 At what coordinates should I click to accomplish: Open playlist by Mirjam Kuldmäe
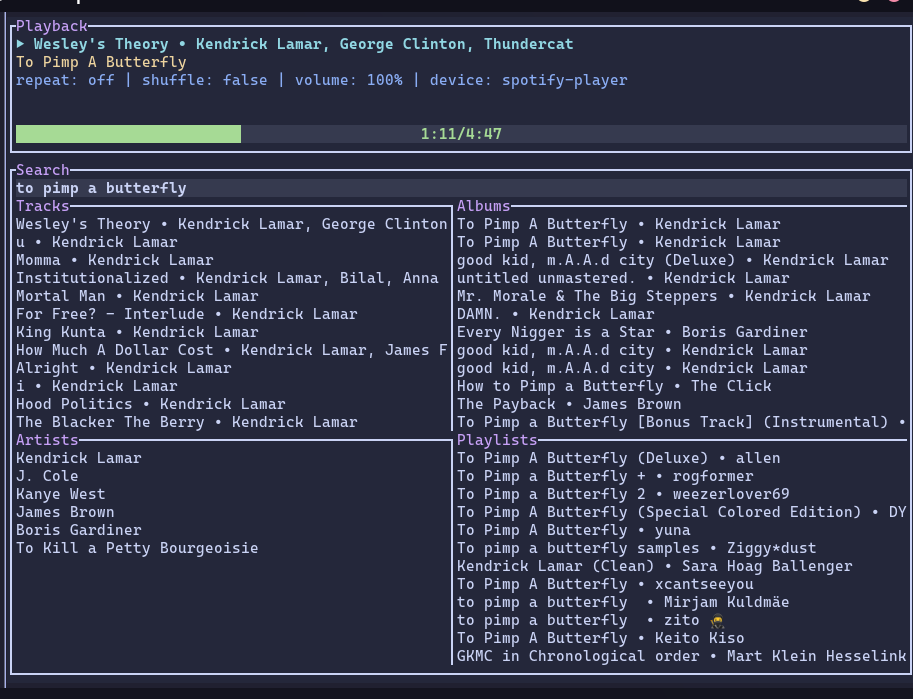pos(623,603)
